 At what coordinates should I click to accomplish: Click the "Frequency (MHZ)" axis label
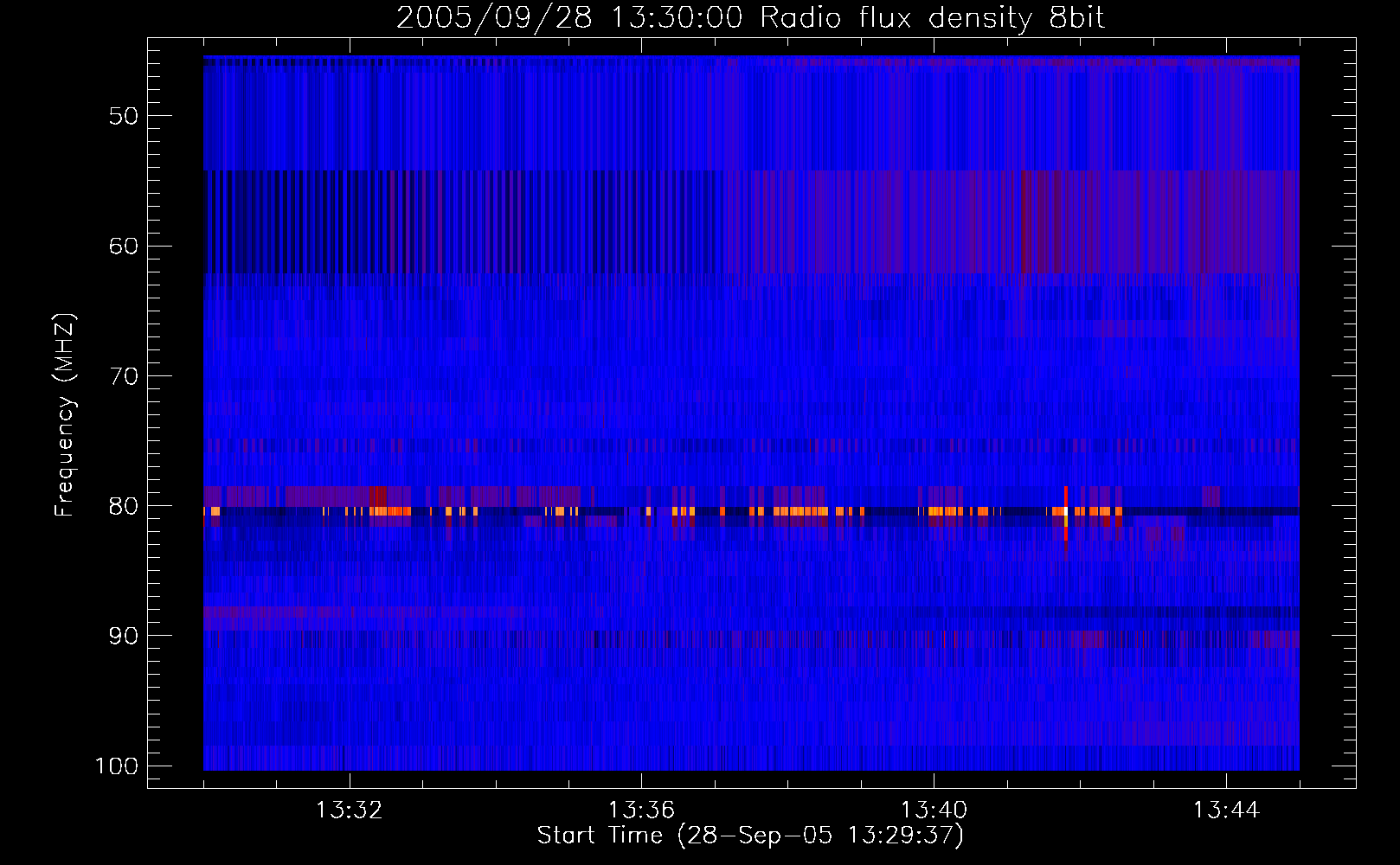point(65,414)
